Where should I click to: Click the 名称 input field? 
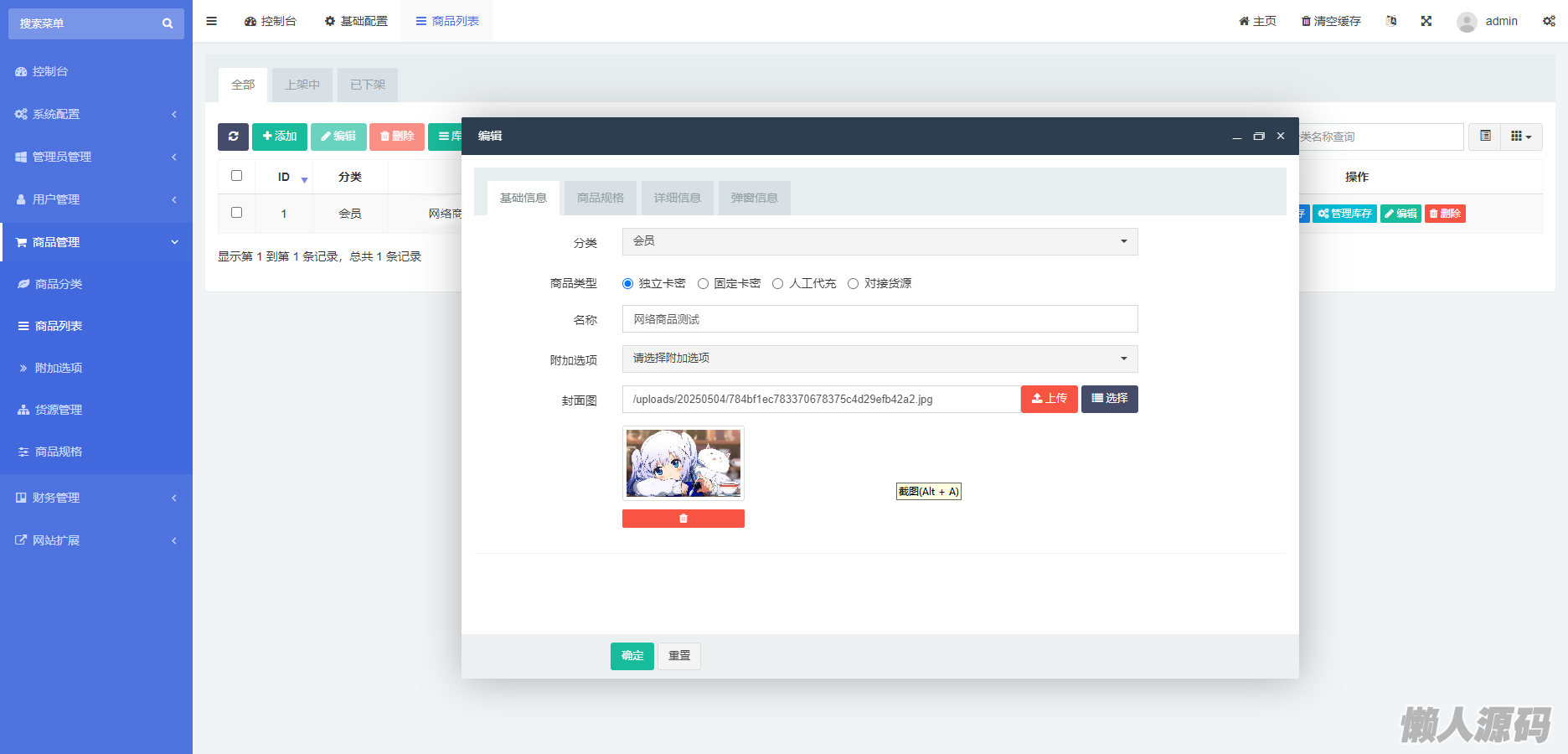click(879, 319)
